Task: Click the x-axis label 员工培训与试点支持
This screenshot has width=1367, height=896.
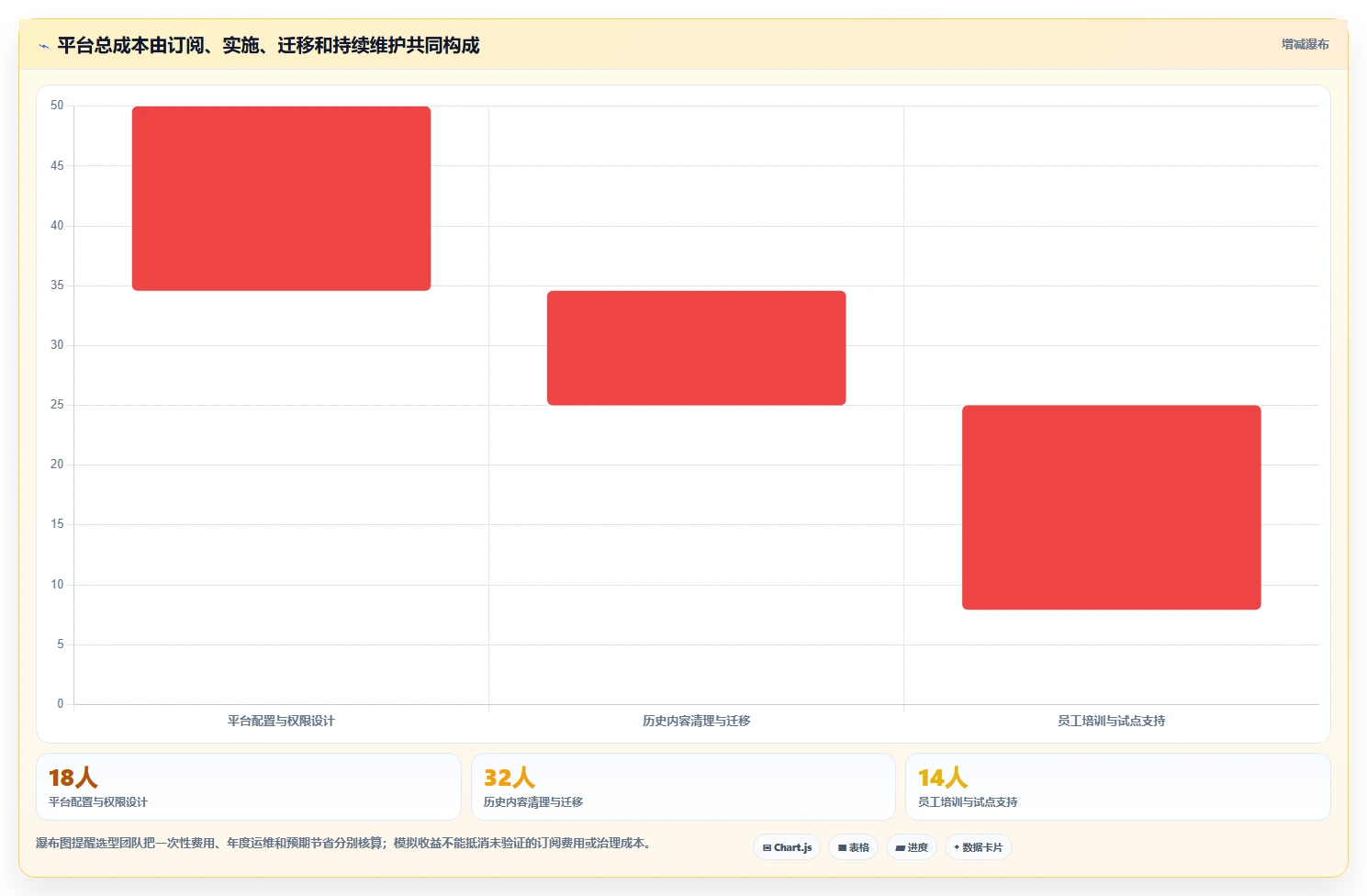Action: 1111,721
